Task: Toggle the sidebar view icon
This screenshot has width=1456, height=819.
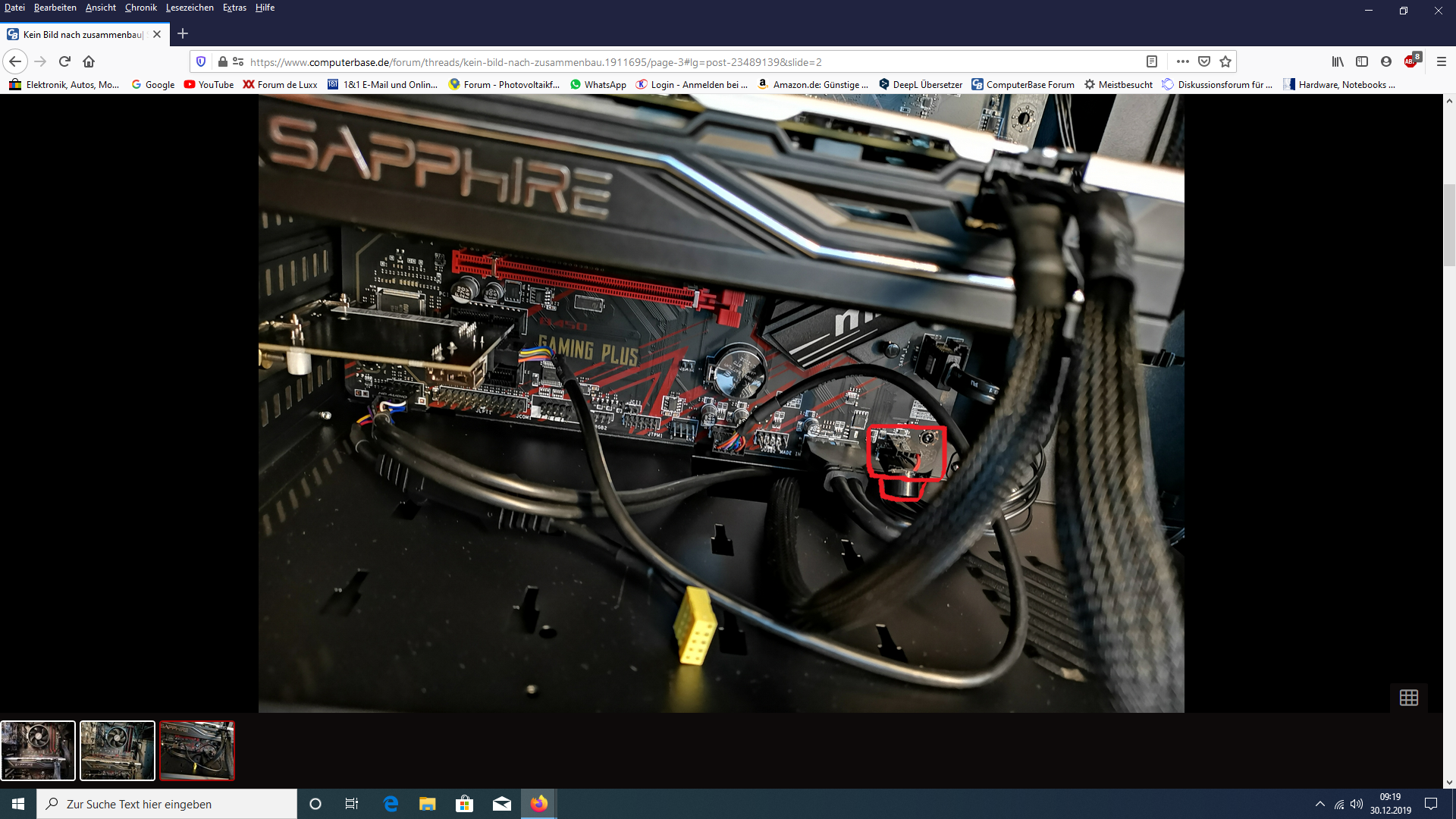Action: point(1362,61)
